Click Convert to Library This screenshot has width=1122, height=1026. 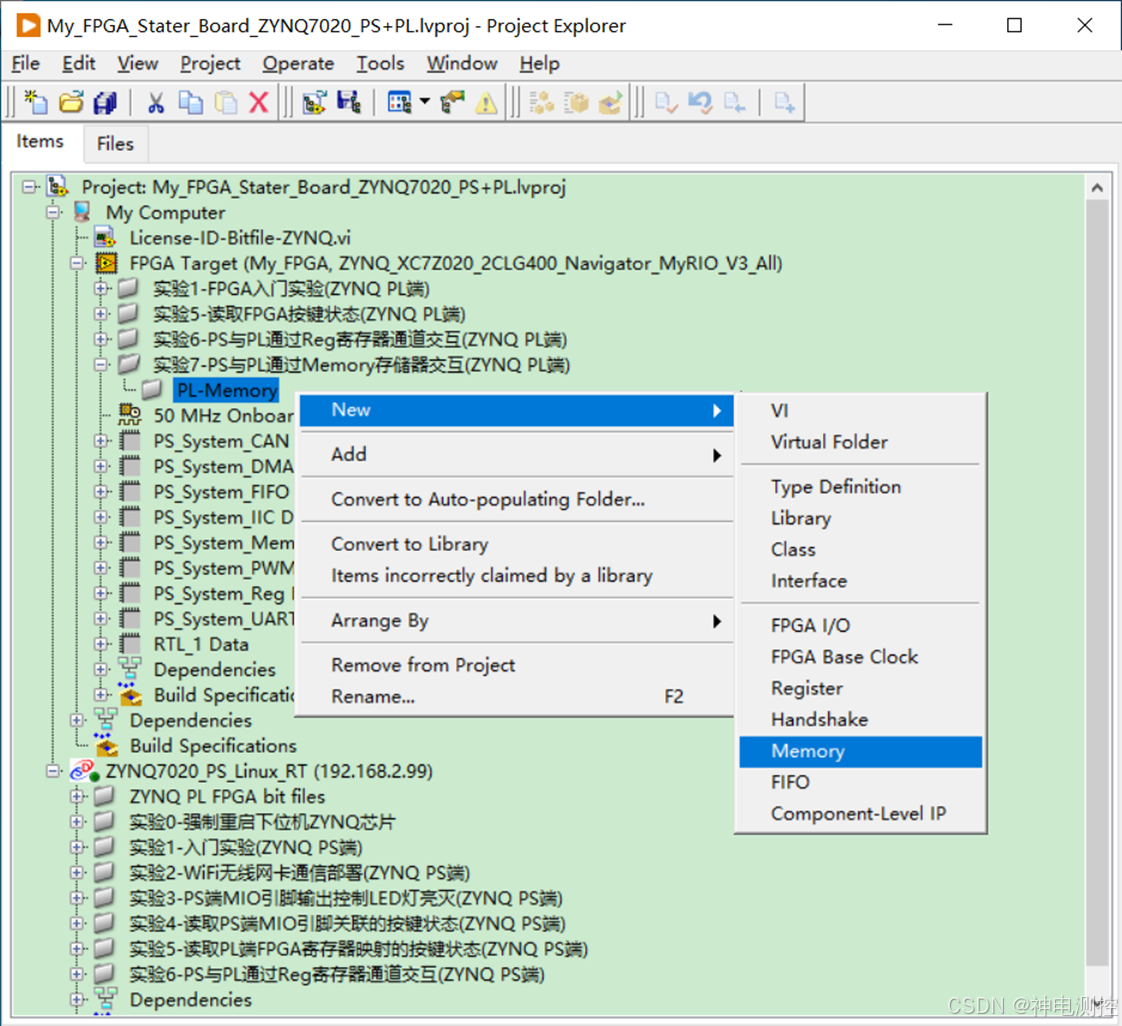click(x=516, y=544)
